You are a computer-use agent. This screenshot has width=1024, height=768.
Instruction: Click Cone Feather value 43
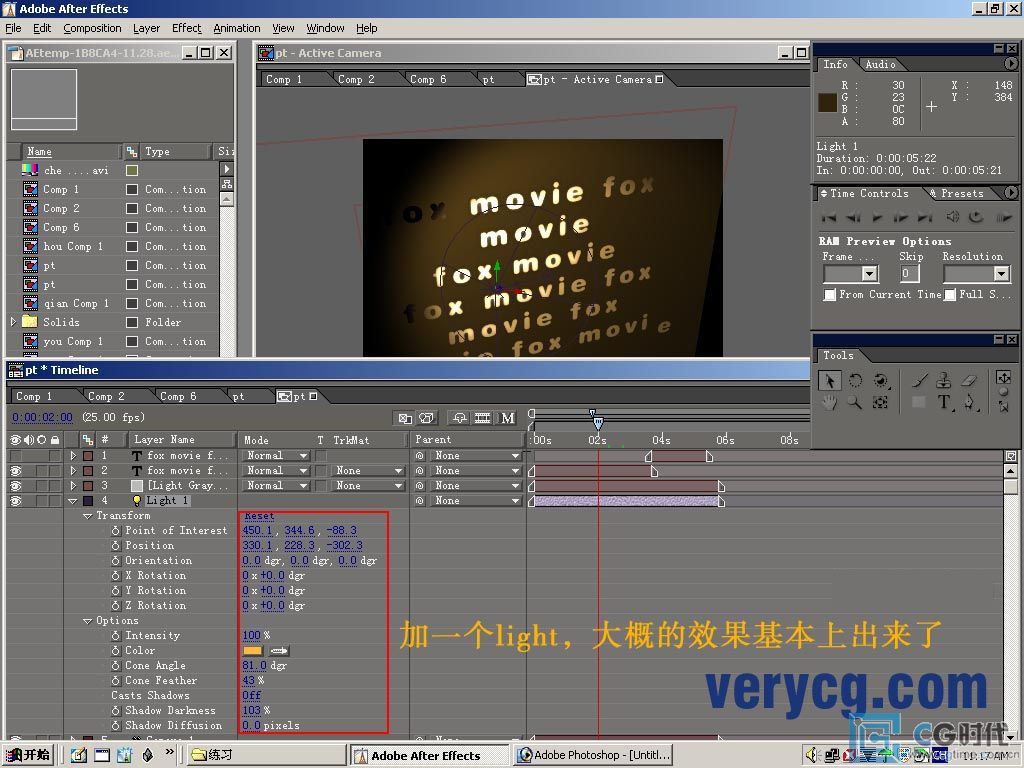click(x=249, y=680)
